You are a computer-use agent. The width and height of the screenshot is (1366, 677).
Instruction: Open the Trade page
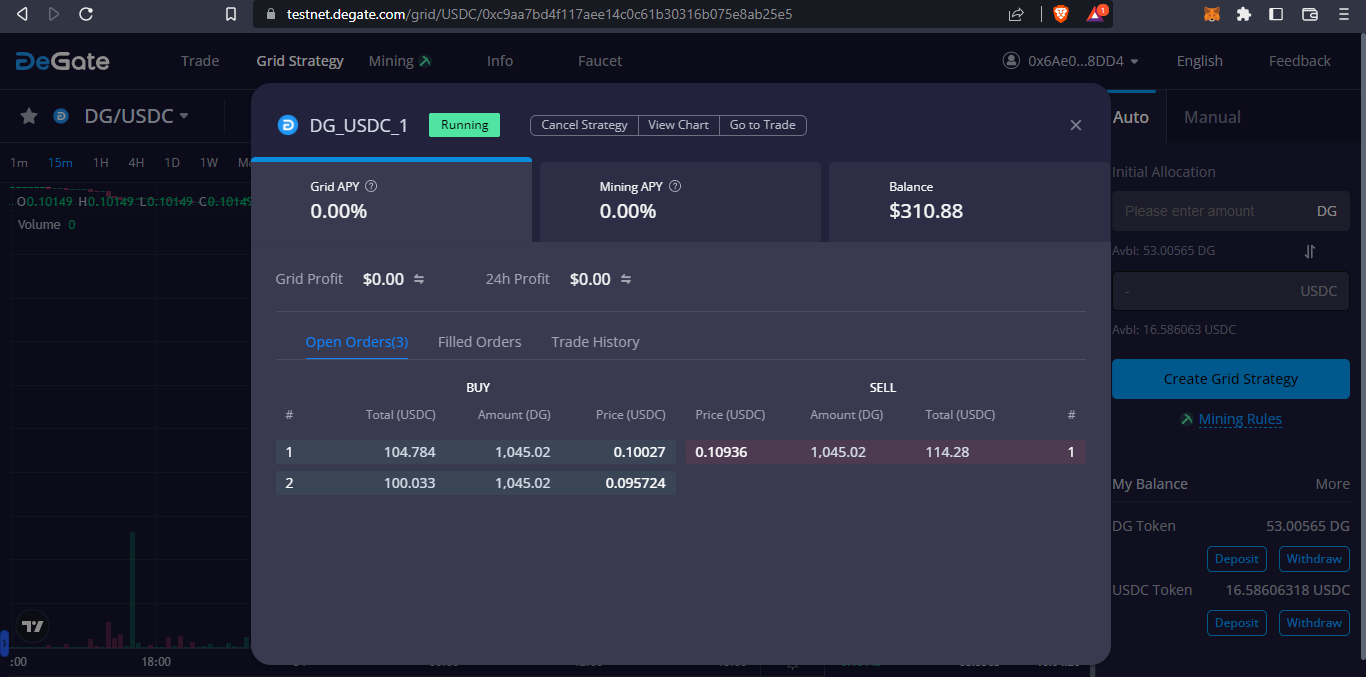pos(200,61)
